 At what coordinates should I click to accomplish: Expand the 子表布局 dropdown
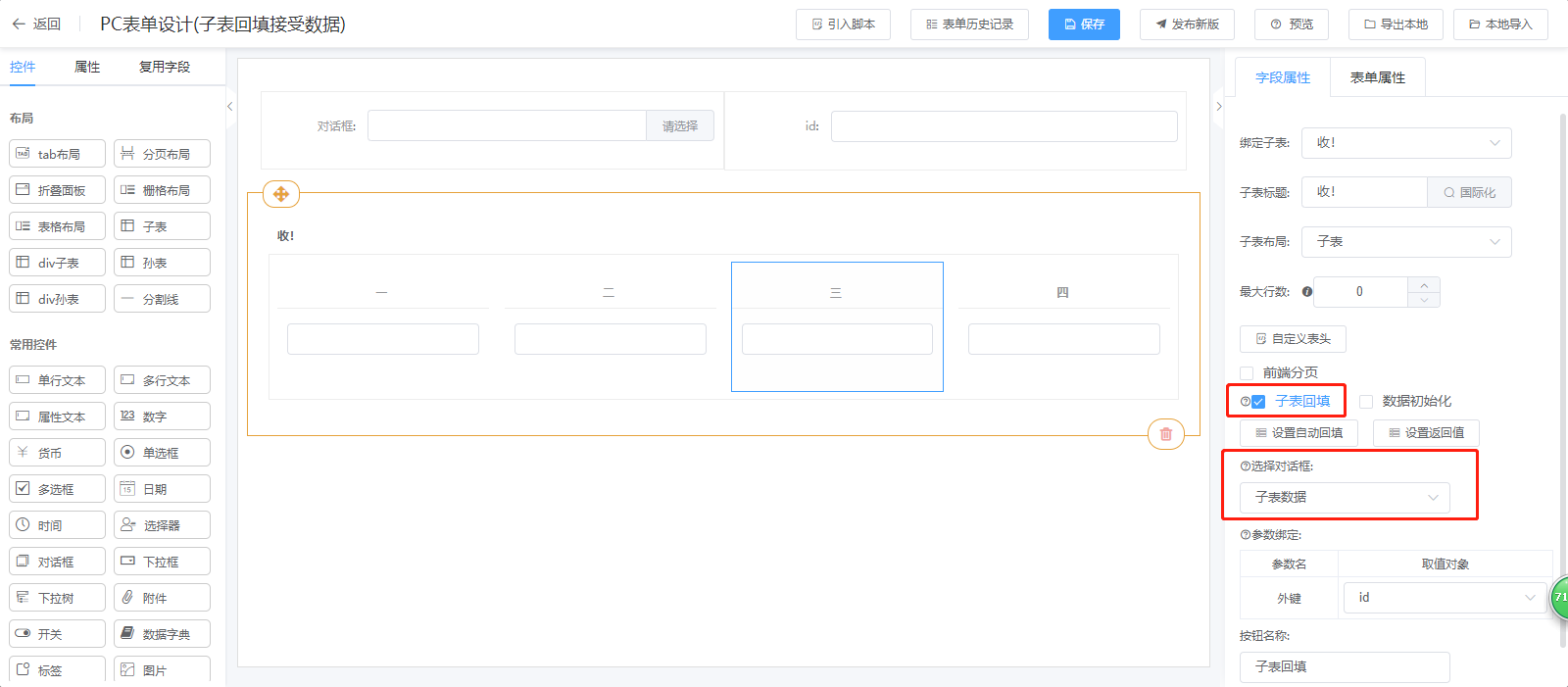1405,242
